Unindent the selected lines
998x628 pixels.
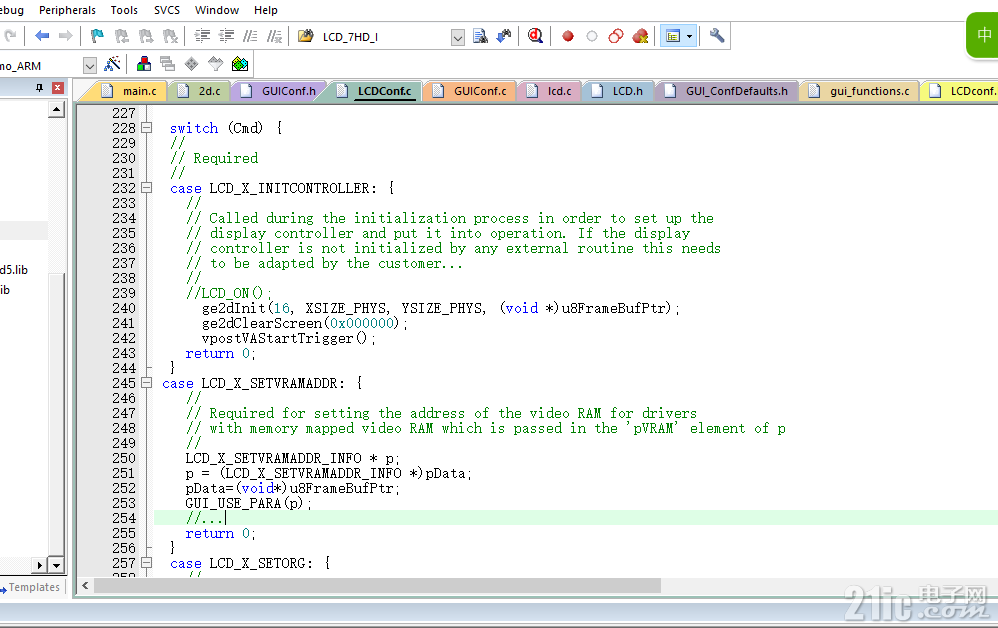pyautogui.click(x=226, y=36)
